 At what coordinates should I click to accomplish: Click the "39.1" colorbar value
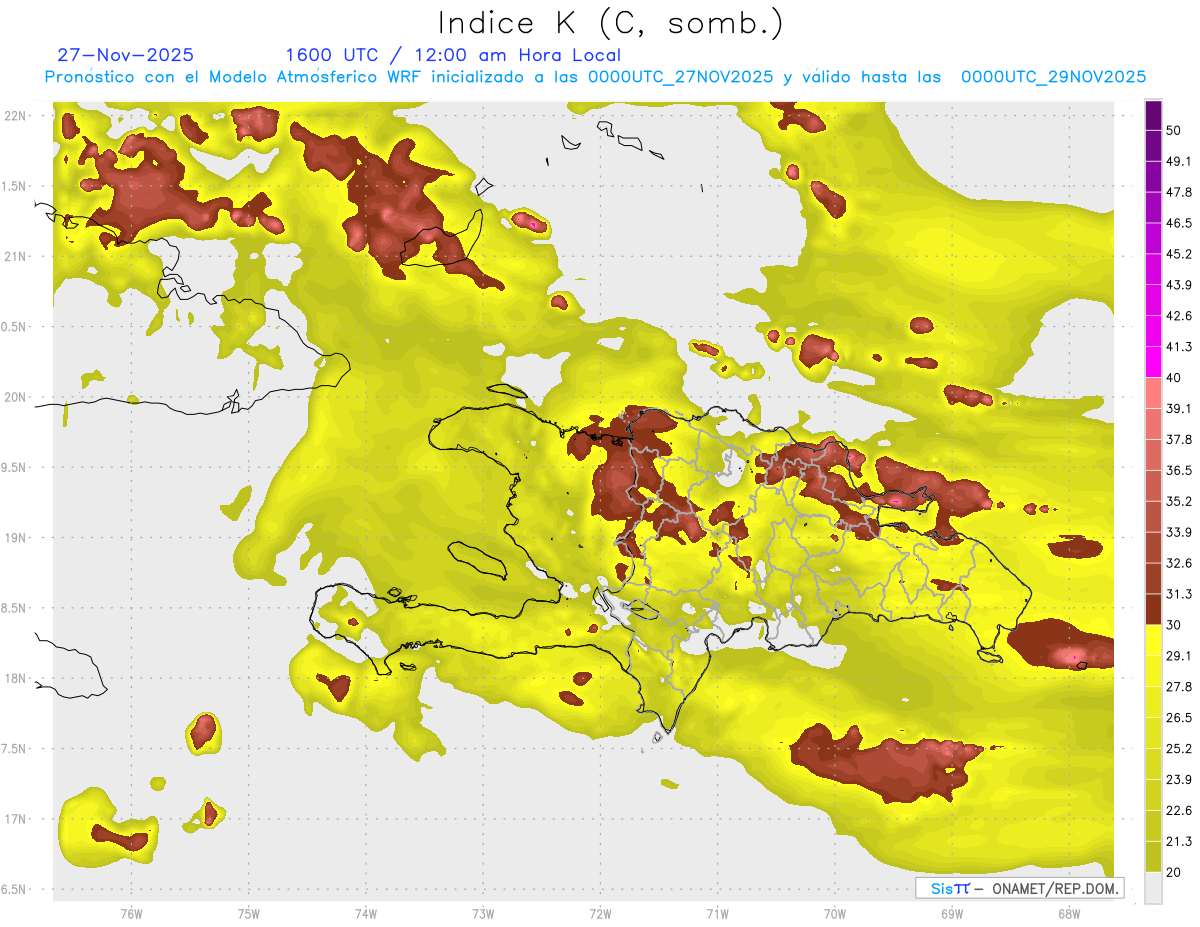click(1179, 408)
